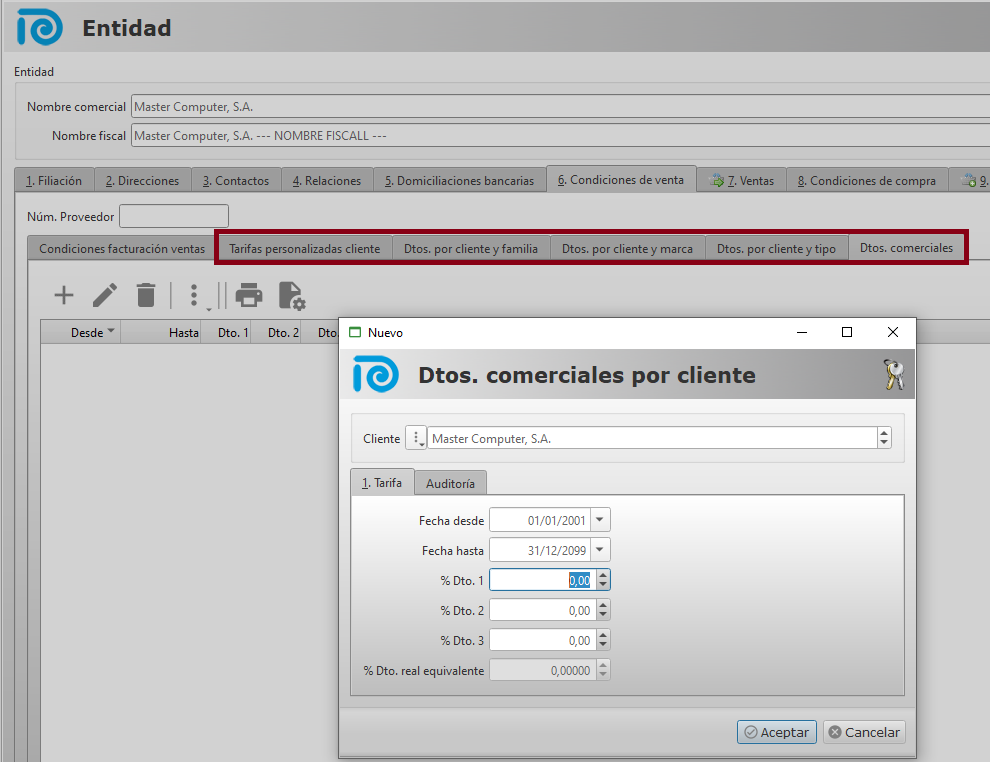Click the pencil edit icon in toolbar
Screen dimensions: 990x762
105,295
